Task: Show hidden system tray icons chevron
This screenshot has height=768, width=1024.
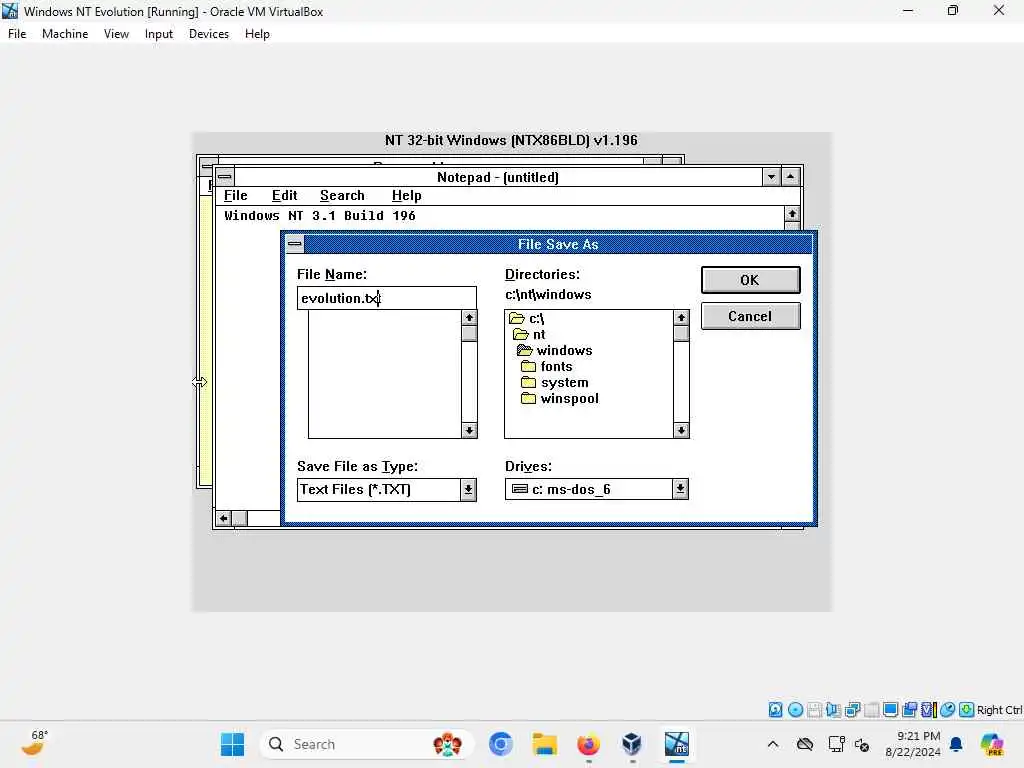Action: [x=773, y=744]
